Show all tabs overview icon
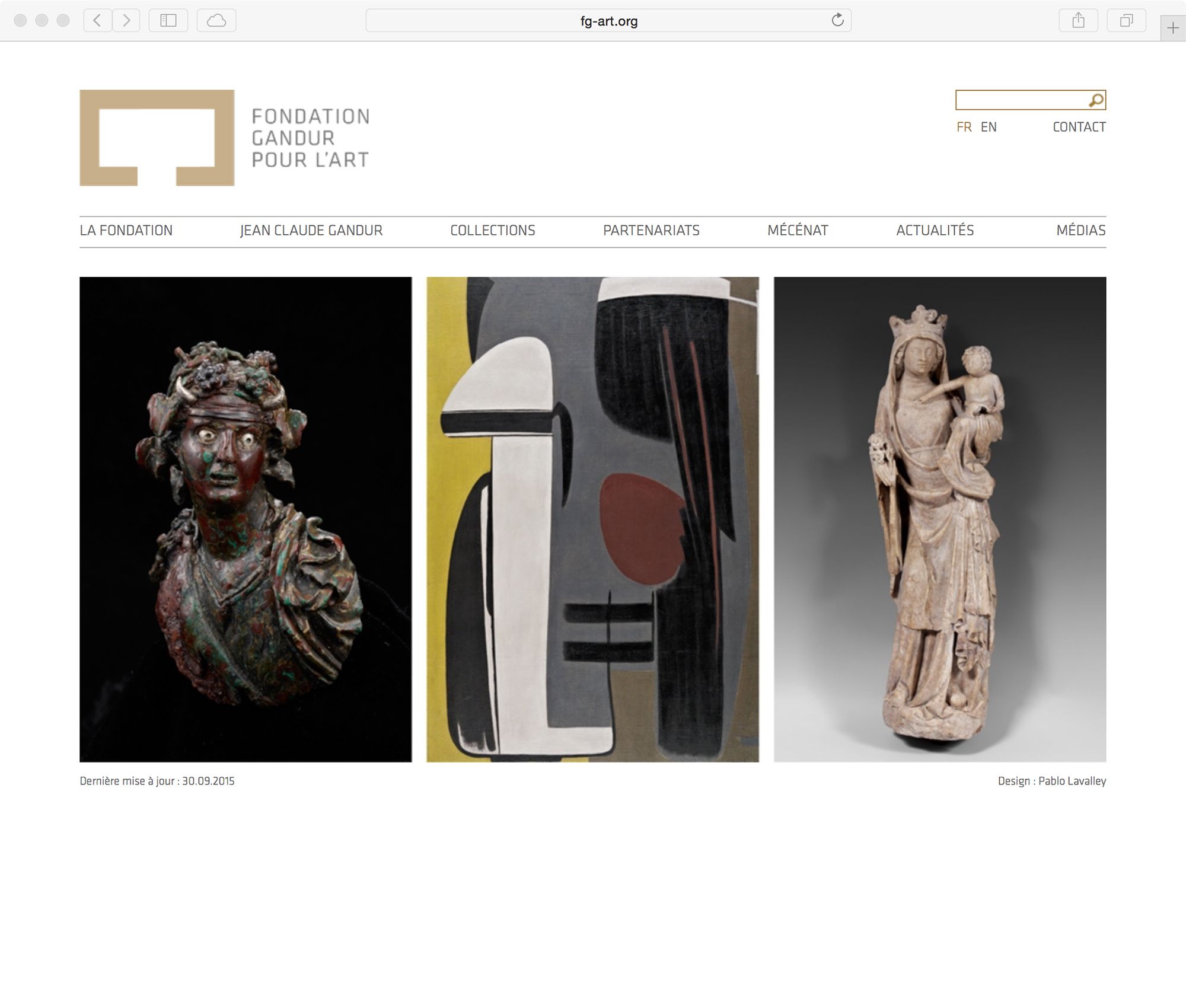 [x=1126, y=21]
